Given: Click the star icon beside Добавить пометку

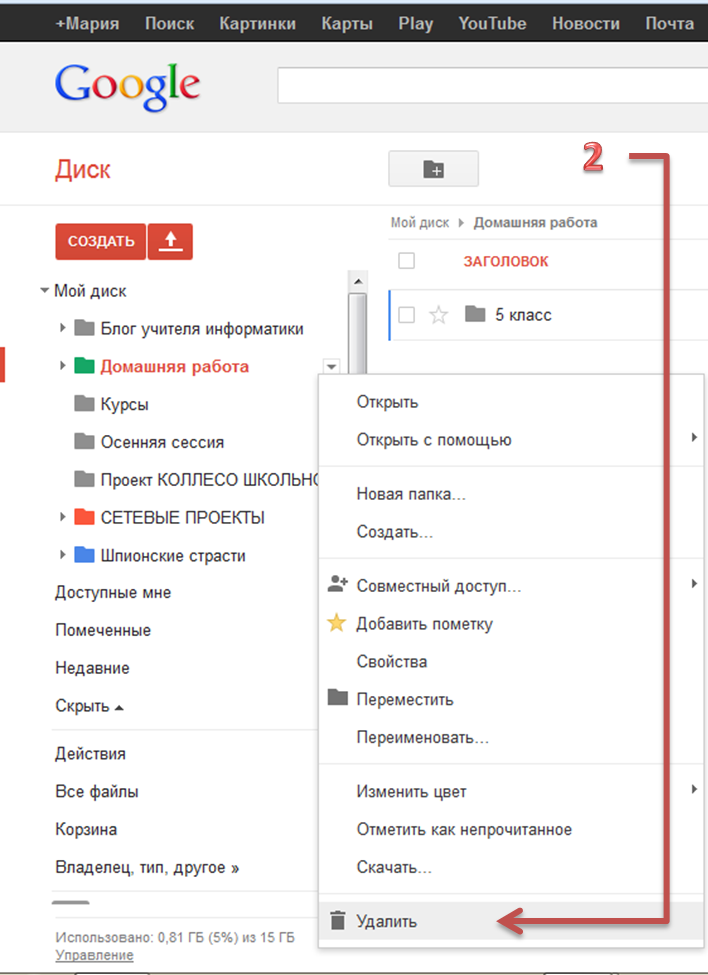Looking at the screenshot, I should (x=337, y=622).
